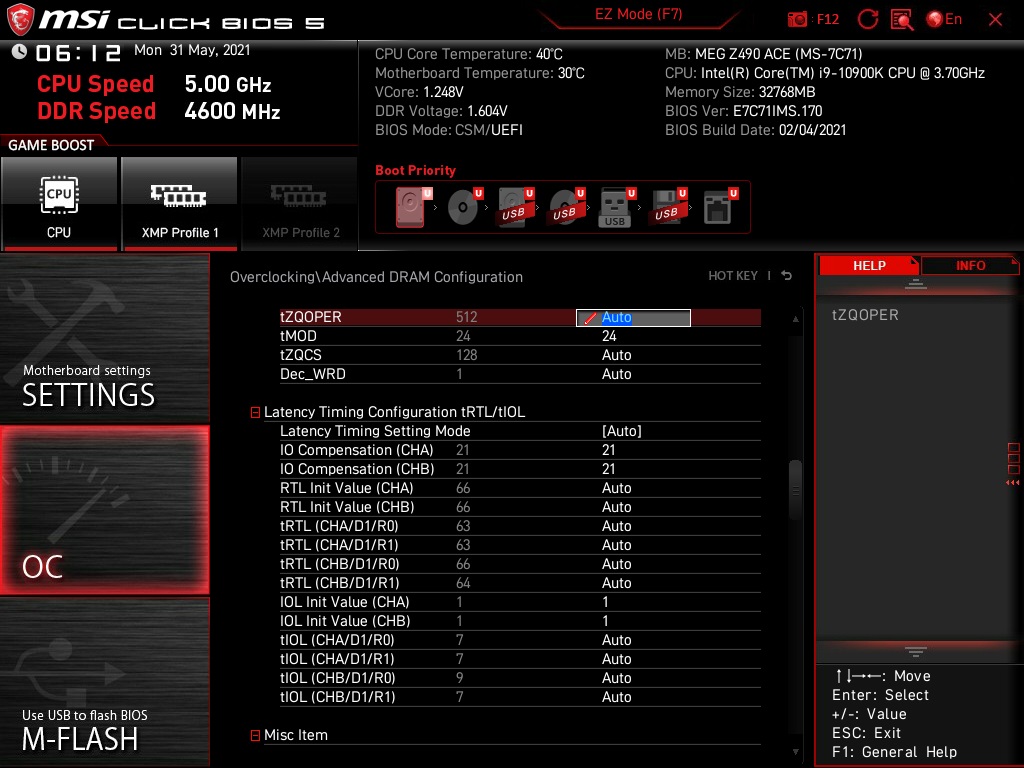Collapse Latency Timing Configuration tRTL/tIOL section
Screen dimensions: 1024x768
[x=255, y=412]
